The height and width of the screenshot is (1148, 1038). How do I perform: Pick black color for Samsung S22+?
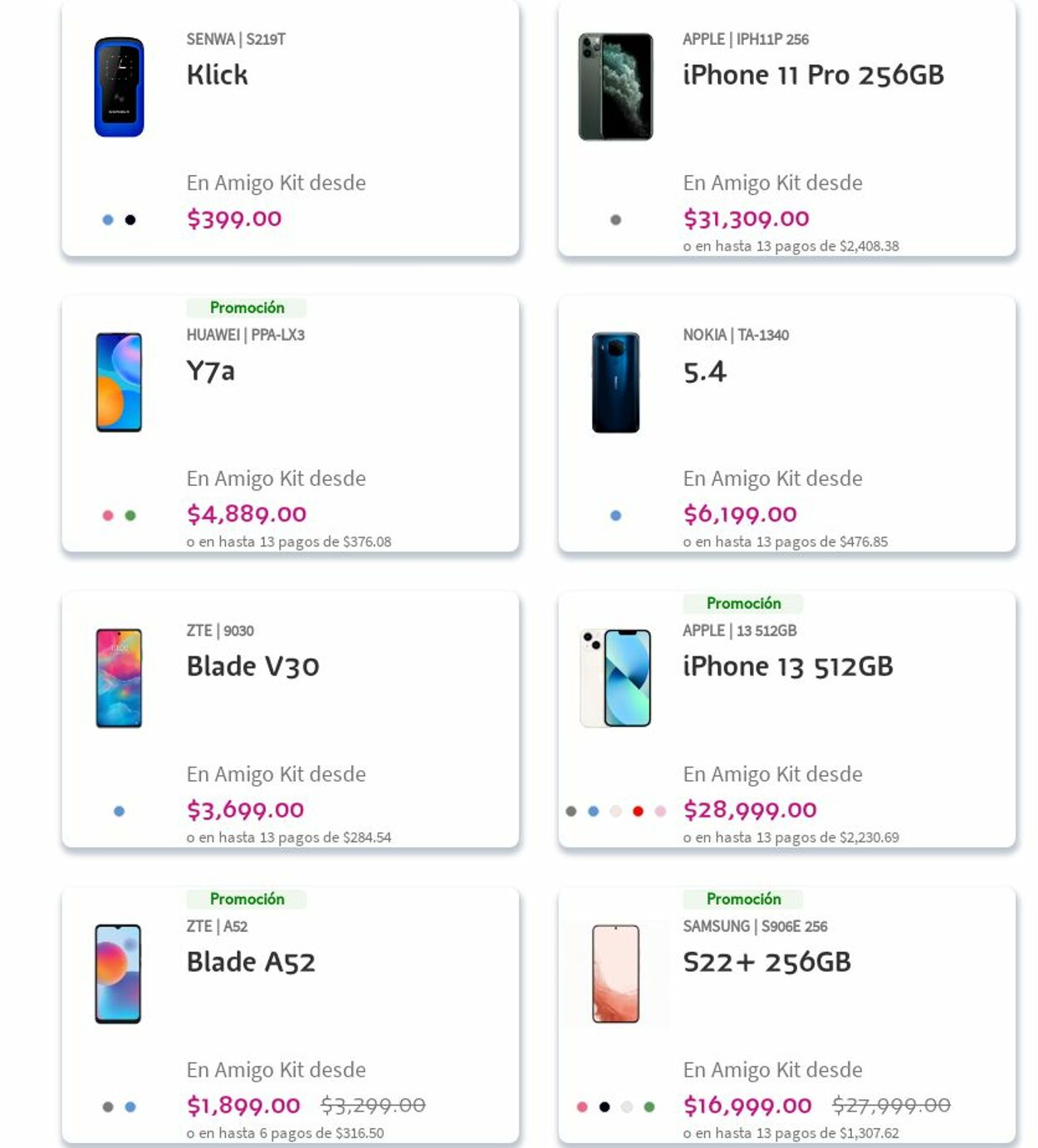coord(605,1107)
